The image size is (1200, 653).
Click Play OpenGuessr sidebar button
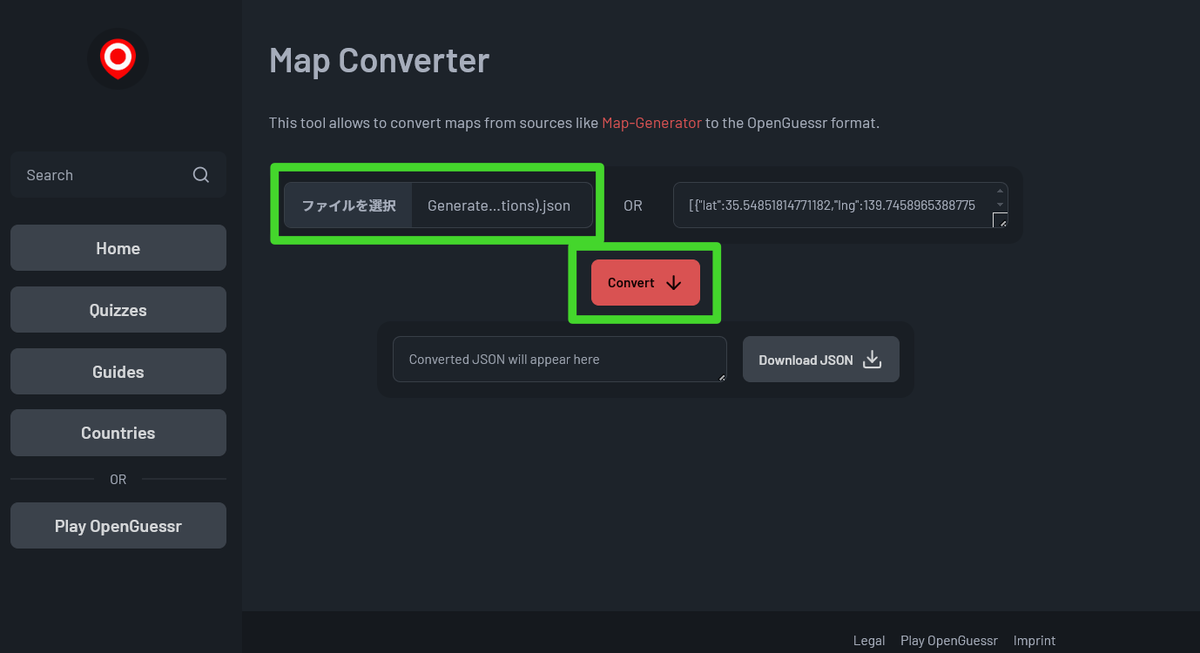coord(118,526)
